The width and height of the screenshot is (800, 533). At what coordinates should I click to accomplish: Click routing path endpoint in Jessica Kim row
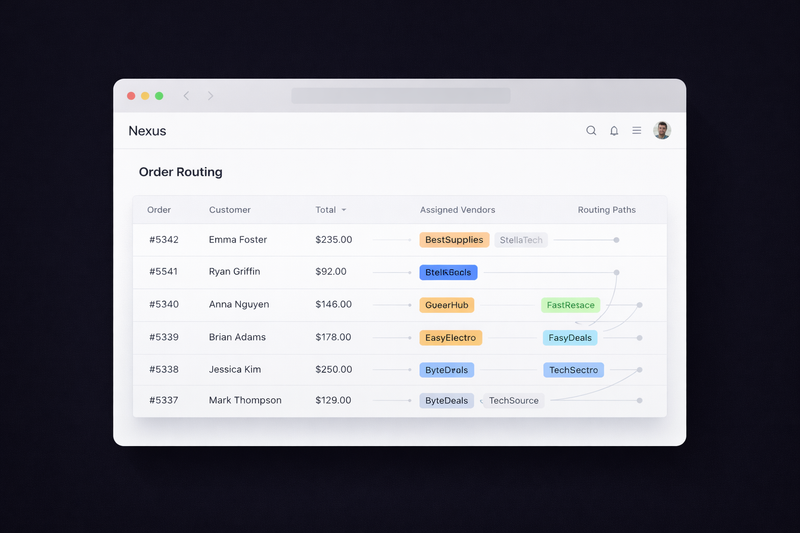[639, 370]
